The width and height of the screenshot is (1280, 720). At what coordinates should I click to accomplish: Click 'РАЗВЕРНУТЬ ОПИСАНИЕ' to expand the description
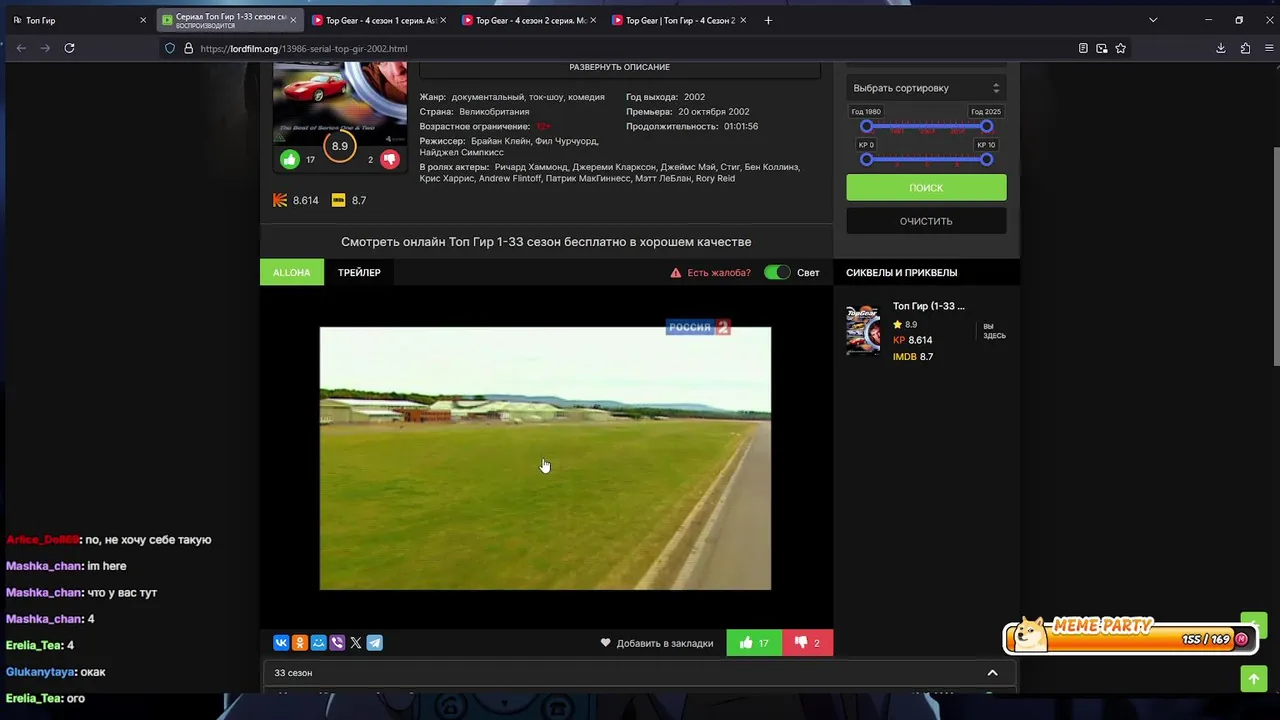click(x=620, y=67)
